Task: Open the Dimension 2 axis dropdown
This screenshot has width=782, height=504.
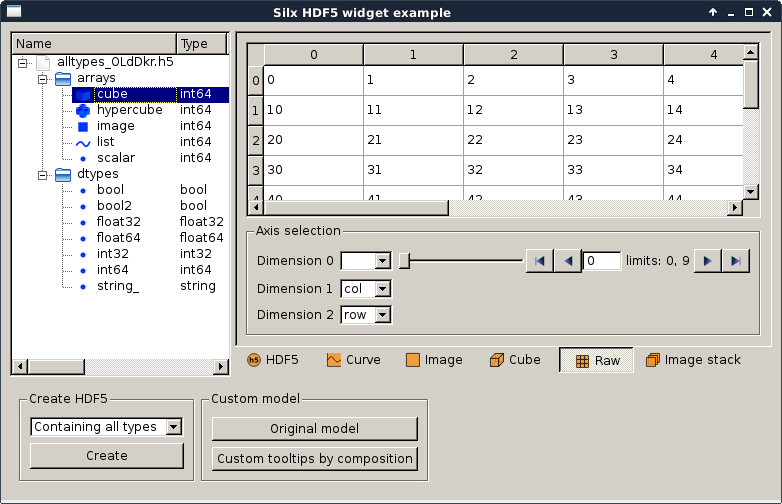Action: click(366, 315)
